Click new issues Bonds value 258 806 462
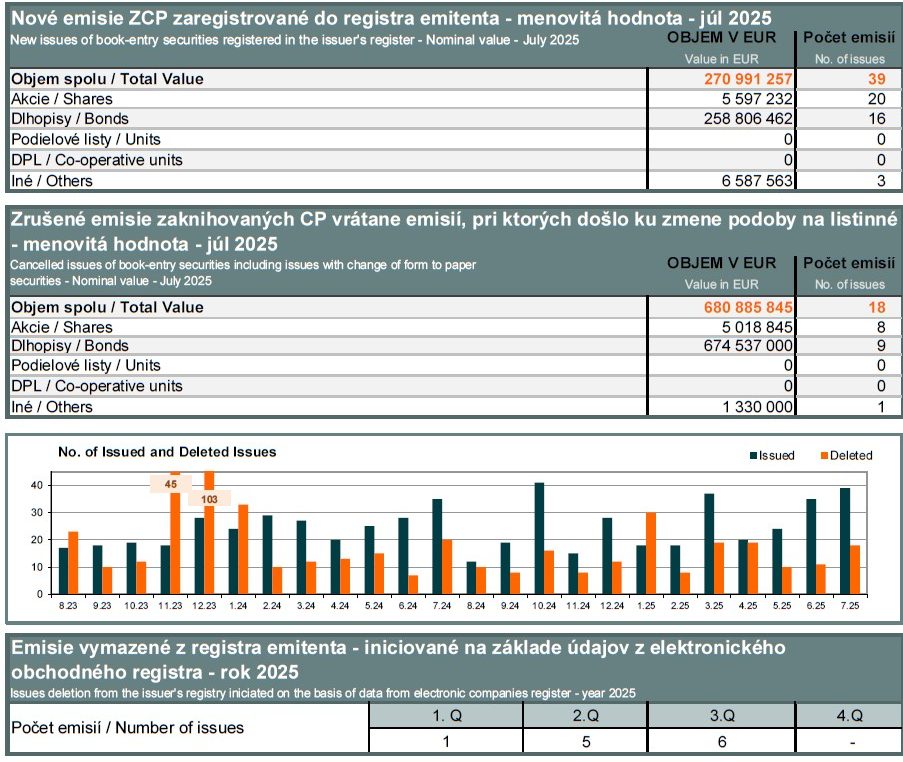This screenshot has width=903, height=762. (748, 119)
